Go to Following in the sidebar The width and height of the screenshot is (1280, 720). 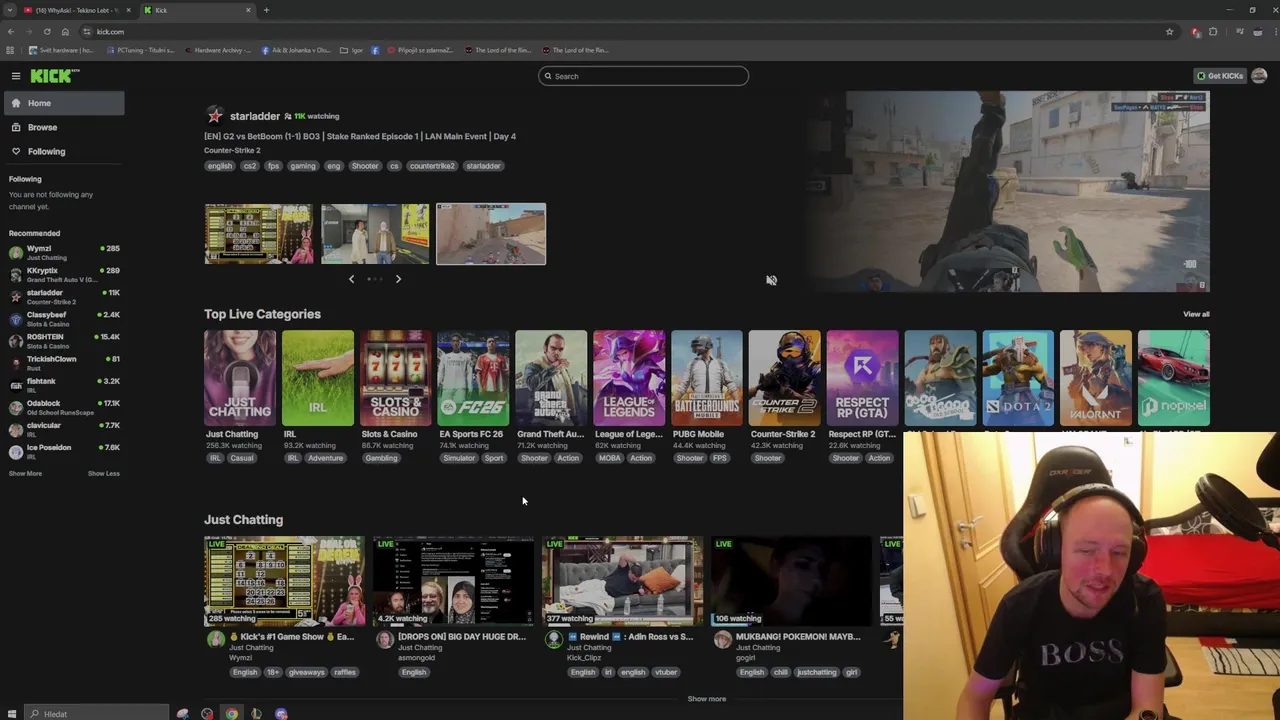[x=64, y=151]
